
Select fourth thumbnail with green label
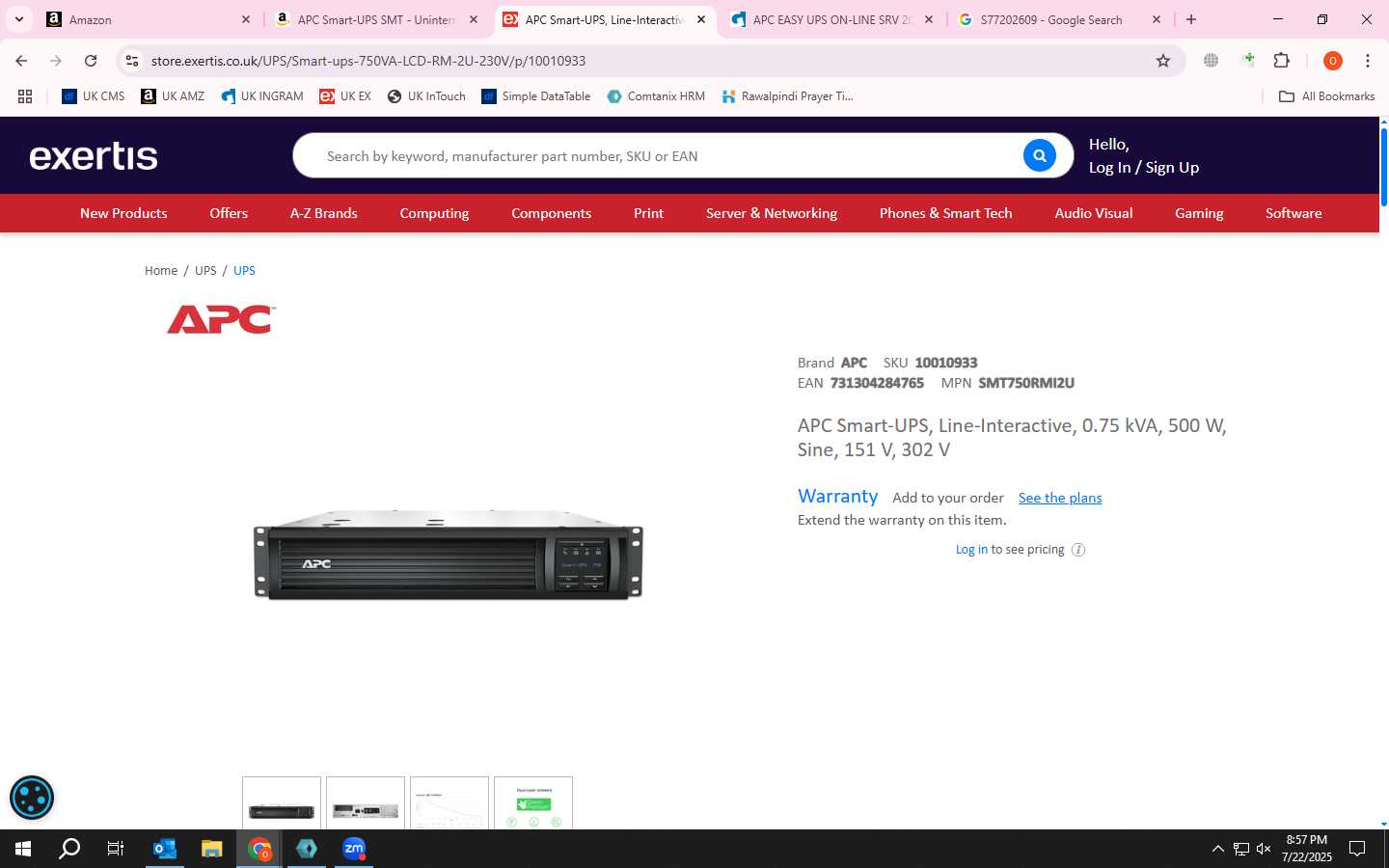point(533,802)
